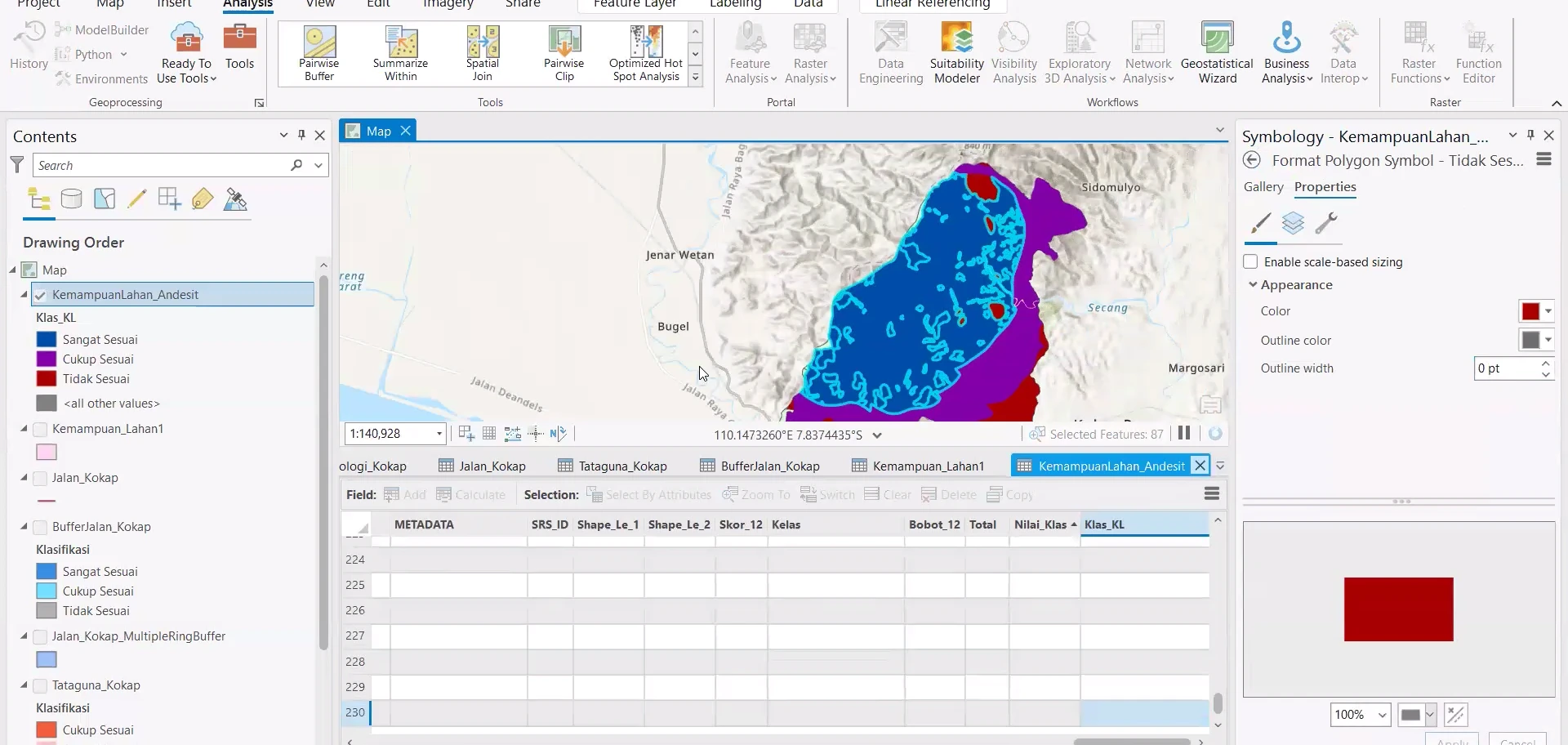Open the Suitability Modeler workflow
1568x745 pixels.
(x=956, y=53)
